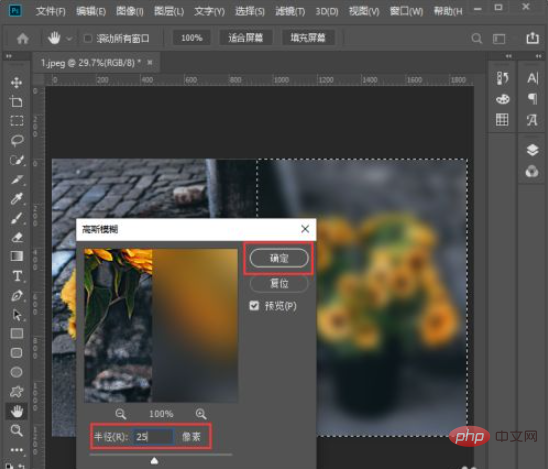Open the 图像(I) menu
This screenshot has height=469, width=548.
pos(130,12)
